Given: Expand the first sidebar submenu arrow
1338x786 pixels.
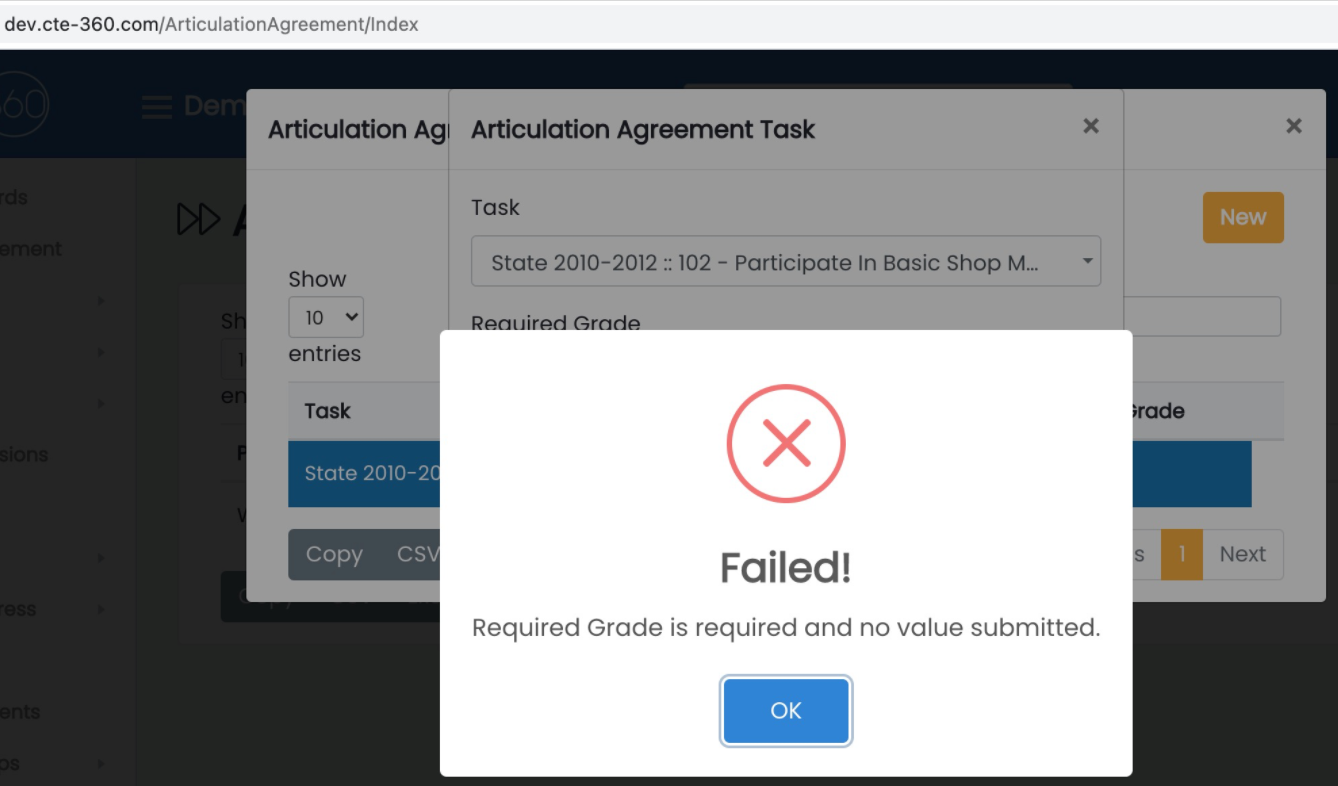Looking at the screenshot, I should 101,300.
